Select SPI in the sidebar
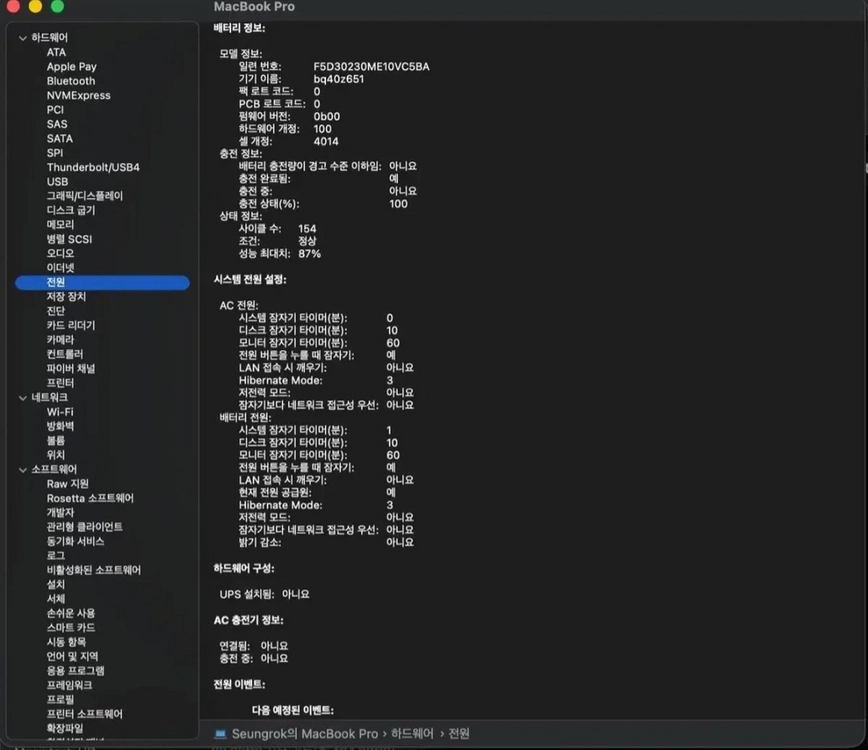This screenshot has width=868, height=750. coord(55,153)
